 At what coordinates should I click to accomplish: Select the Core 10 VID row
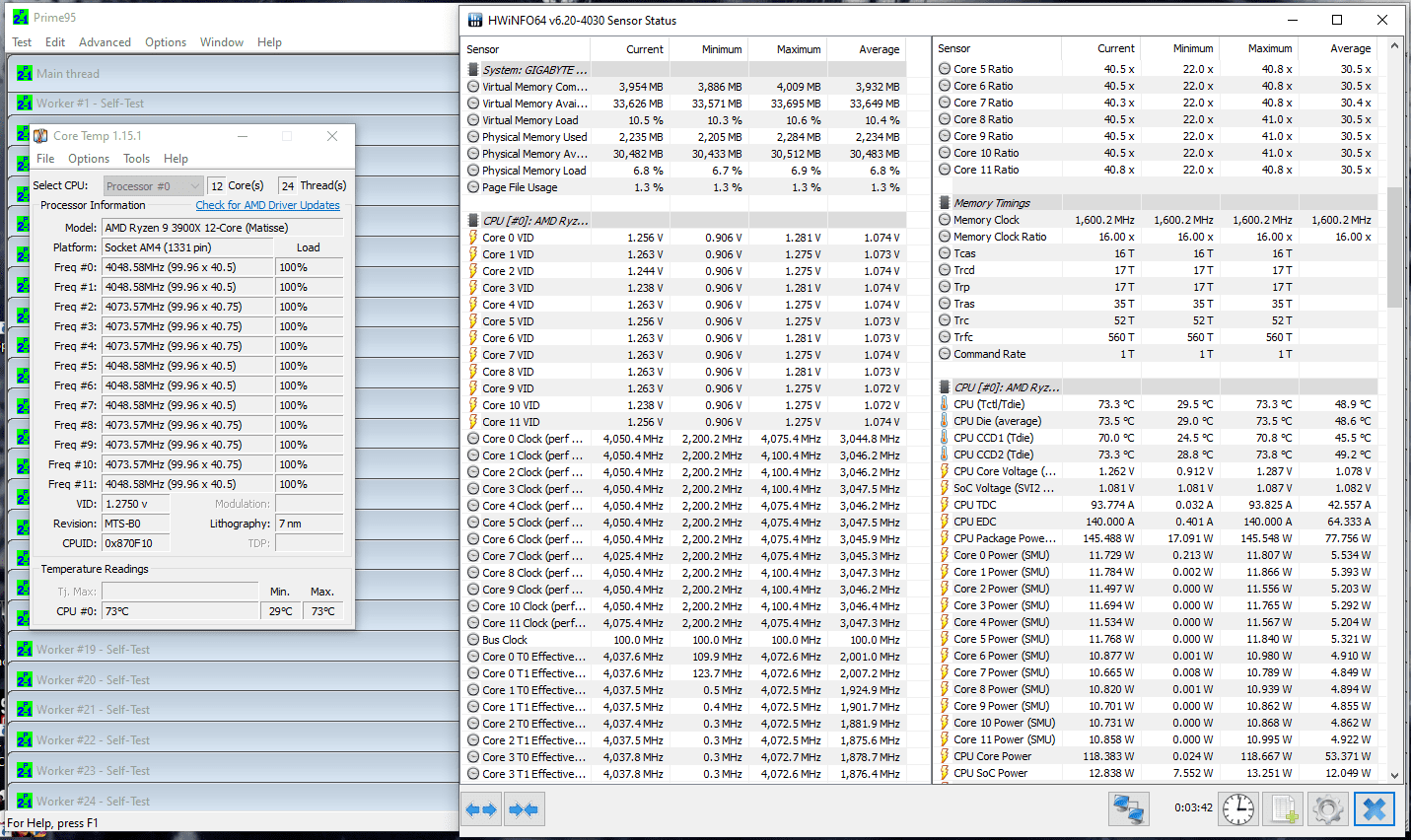pyautogui.click(x=684, y=405)
